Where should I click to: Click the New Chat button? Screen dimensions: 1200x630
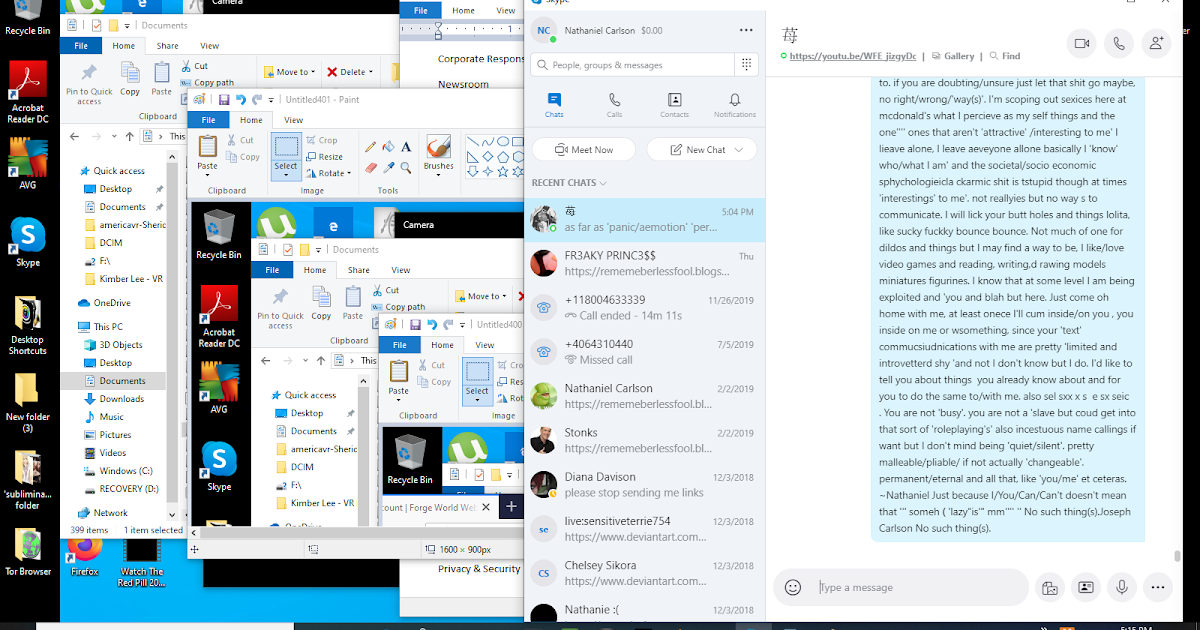701,150
